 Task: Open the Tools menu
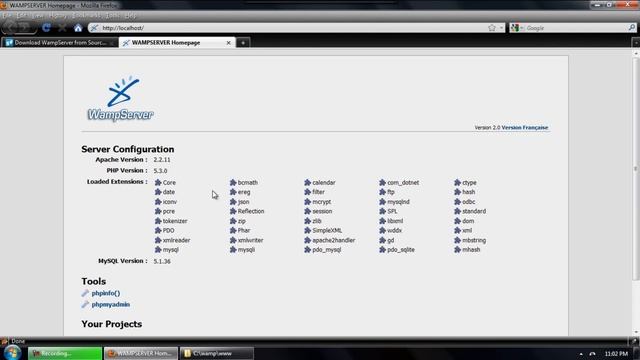pyautogui.click(x=112, y=16)
